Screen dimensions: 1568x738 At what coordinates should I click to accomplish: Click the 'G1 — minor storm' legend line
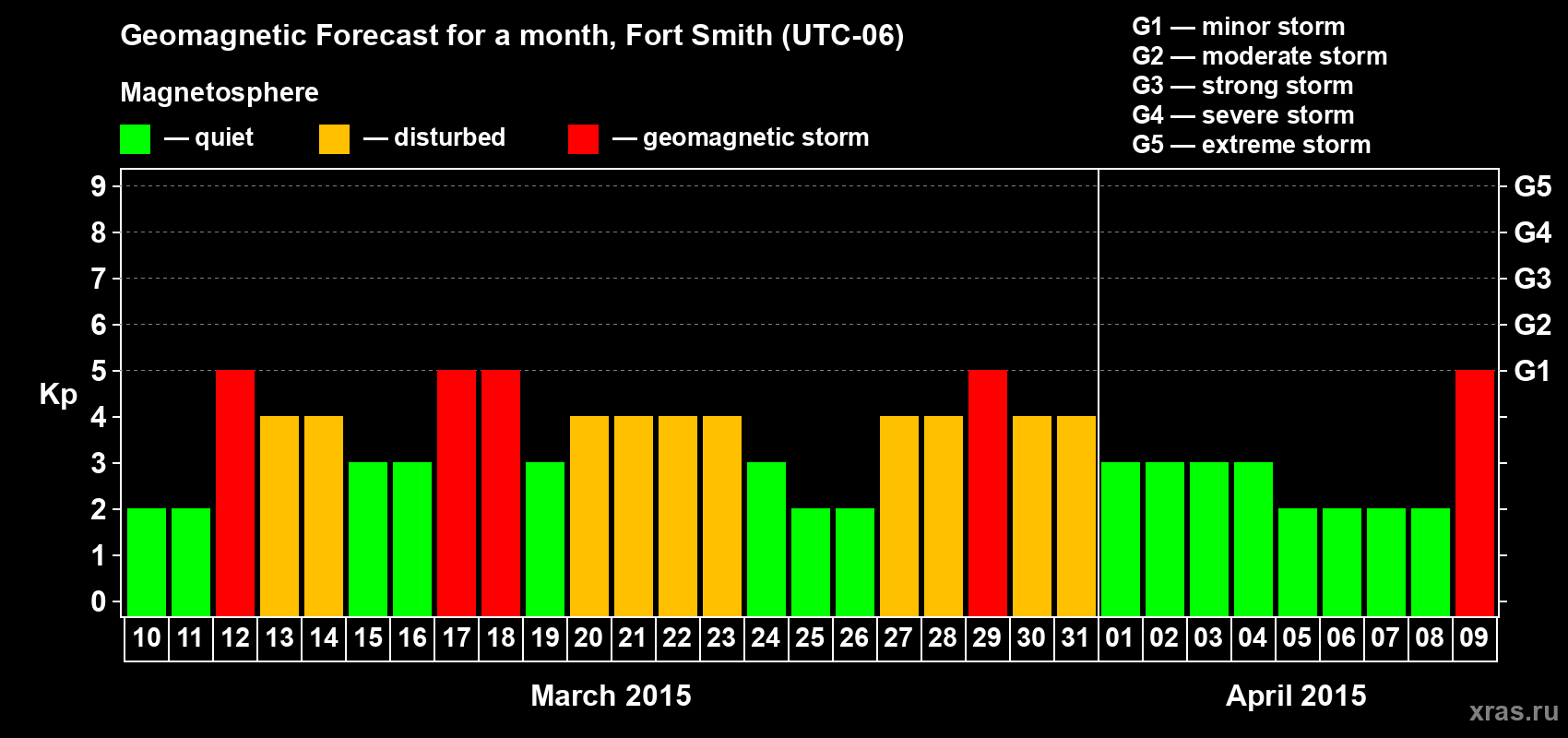pos(1239,27)
